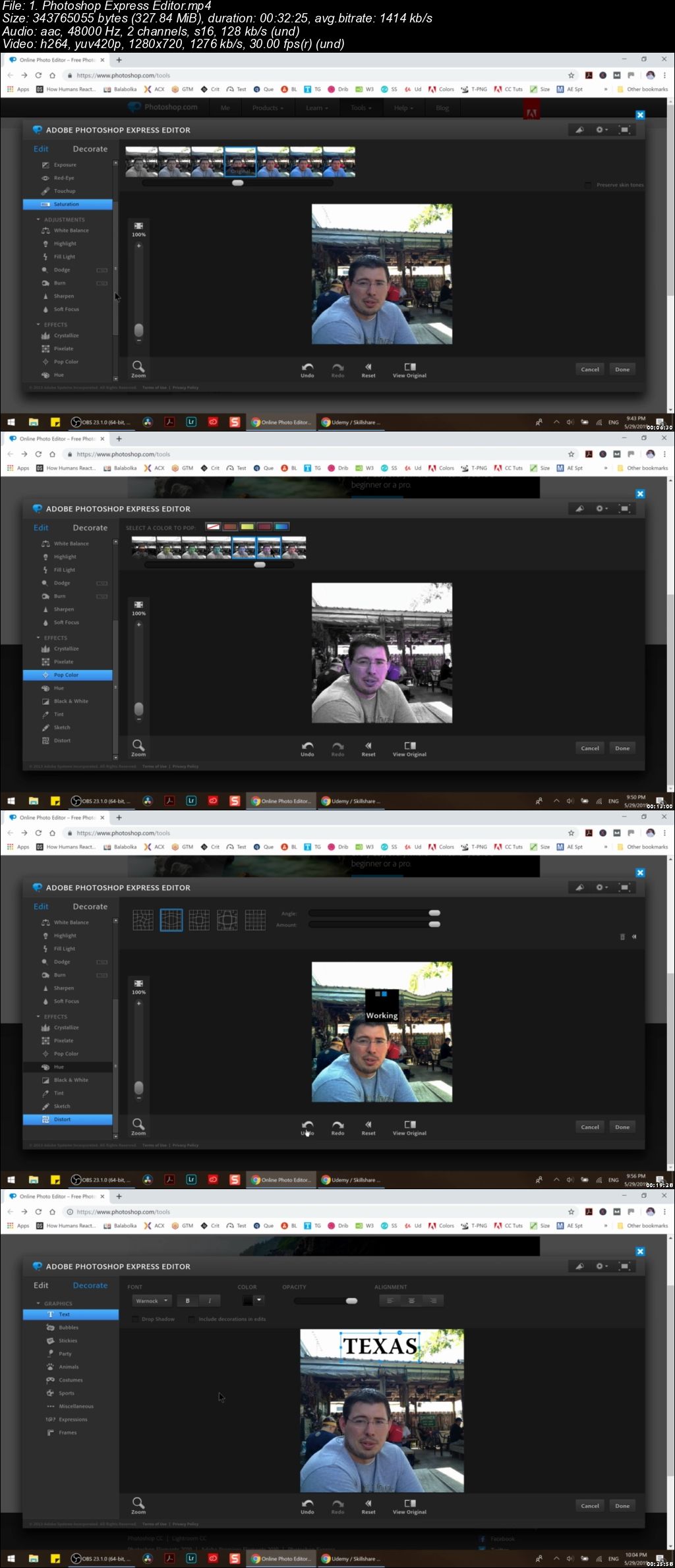The image size is (675, 1568).
Task: Align text center in Alignment group
Action: click(x=411, y=1301)
